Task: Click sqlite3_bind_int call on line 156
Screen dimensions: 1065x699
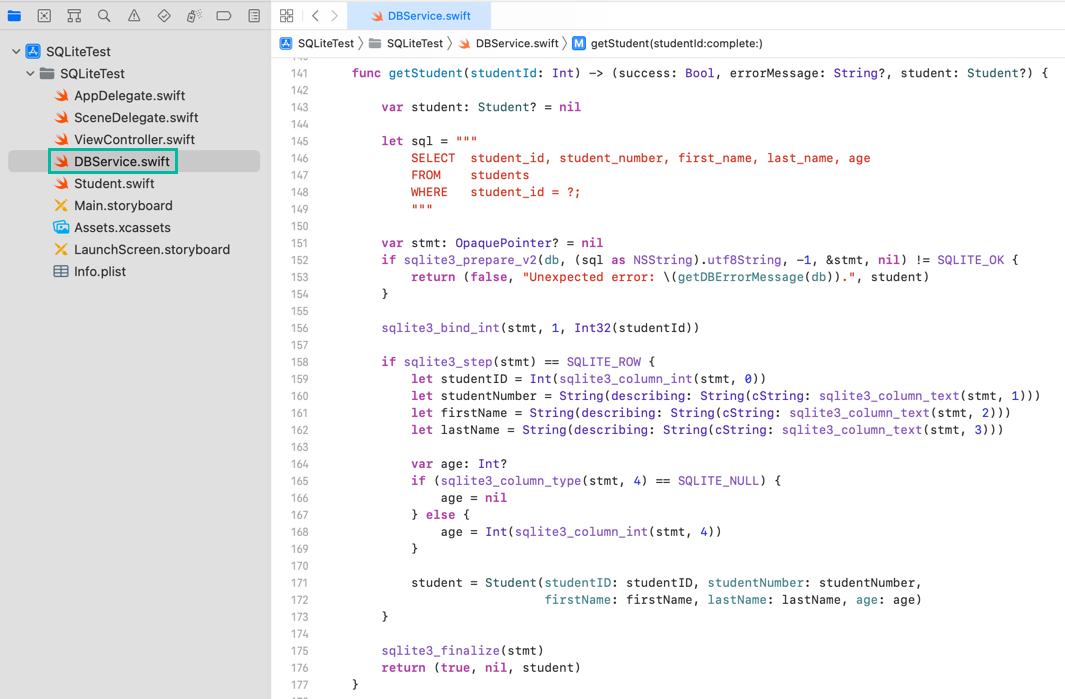Action: pyautogui.click(x=440, y=328)
